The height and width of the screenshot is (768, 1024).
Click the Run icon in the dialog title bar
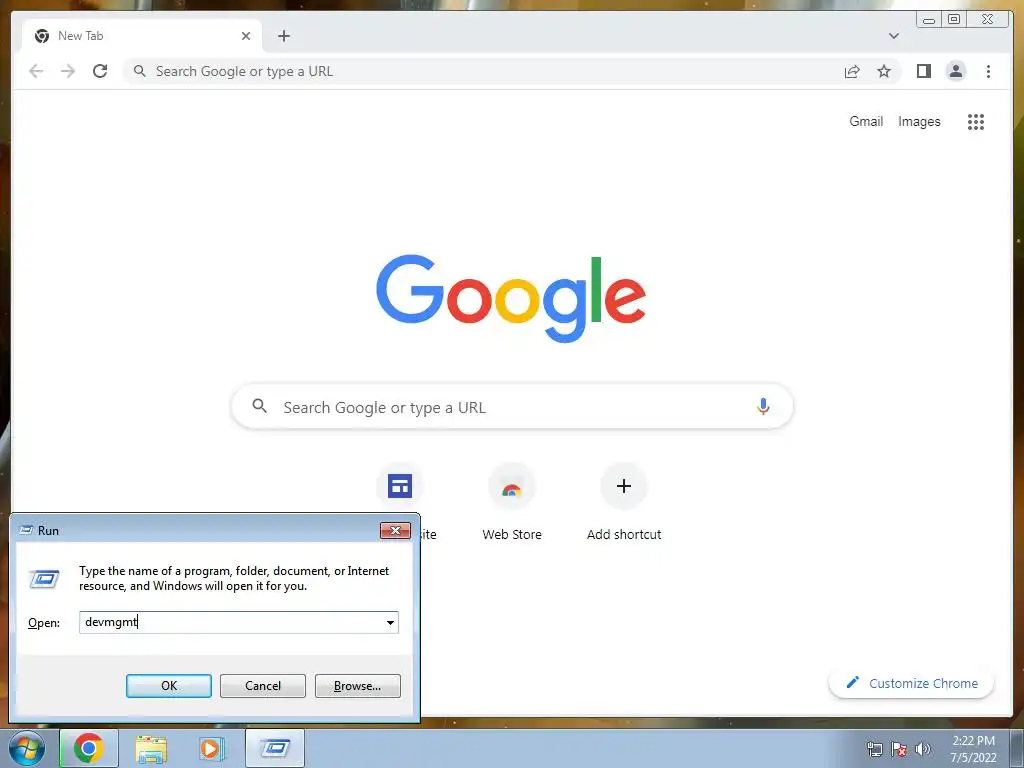26,530
